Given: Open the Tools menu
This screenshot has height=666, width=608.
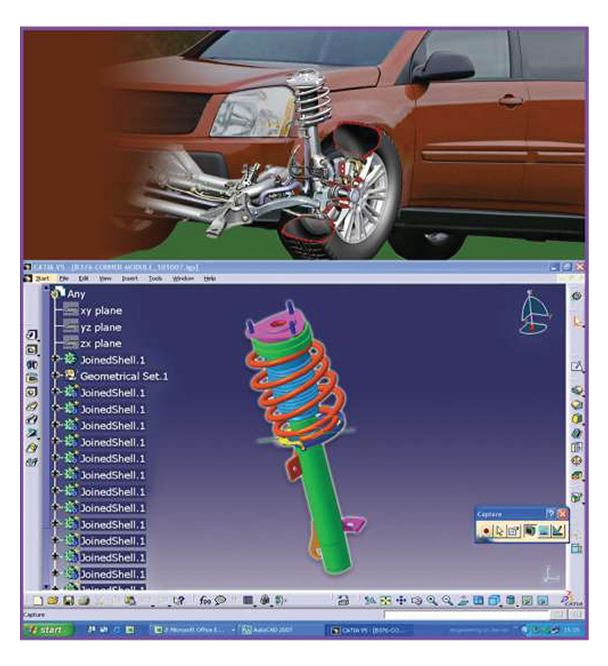Looking at the screenshot, I should pyautogui.click(x=155, y=279).
